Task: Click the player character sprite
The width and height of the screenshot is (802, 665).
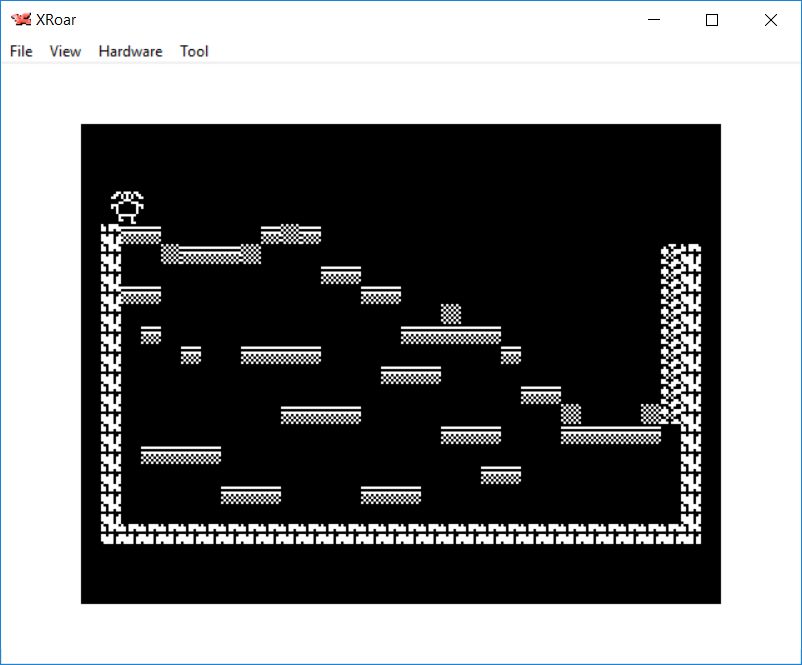Action: point(127,206)
